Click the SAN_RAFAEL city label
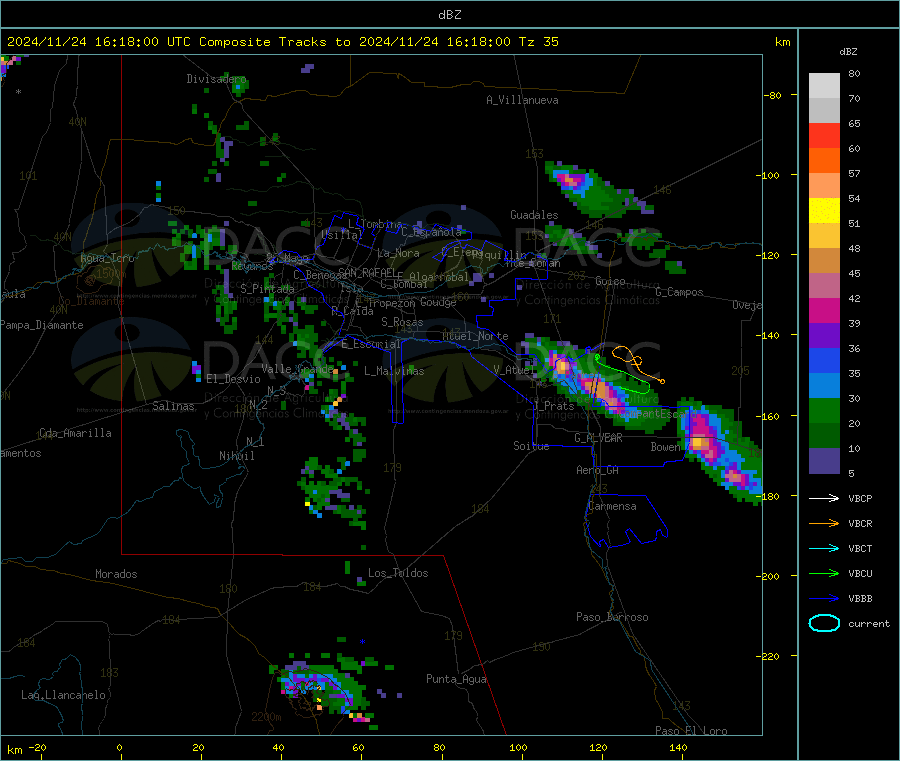 [x=368, y=272]
